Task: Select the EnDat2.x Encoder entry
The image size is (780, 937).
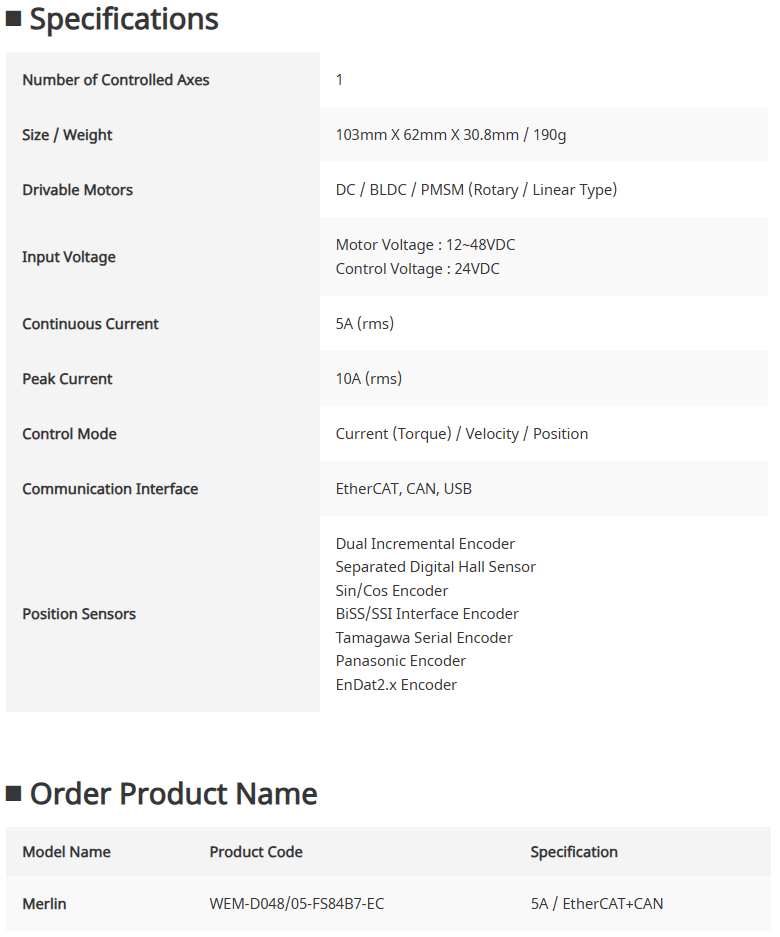Action: click(396, 685)
